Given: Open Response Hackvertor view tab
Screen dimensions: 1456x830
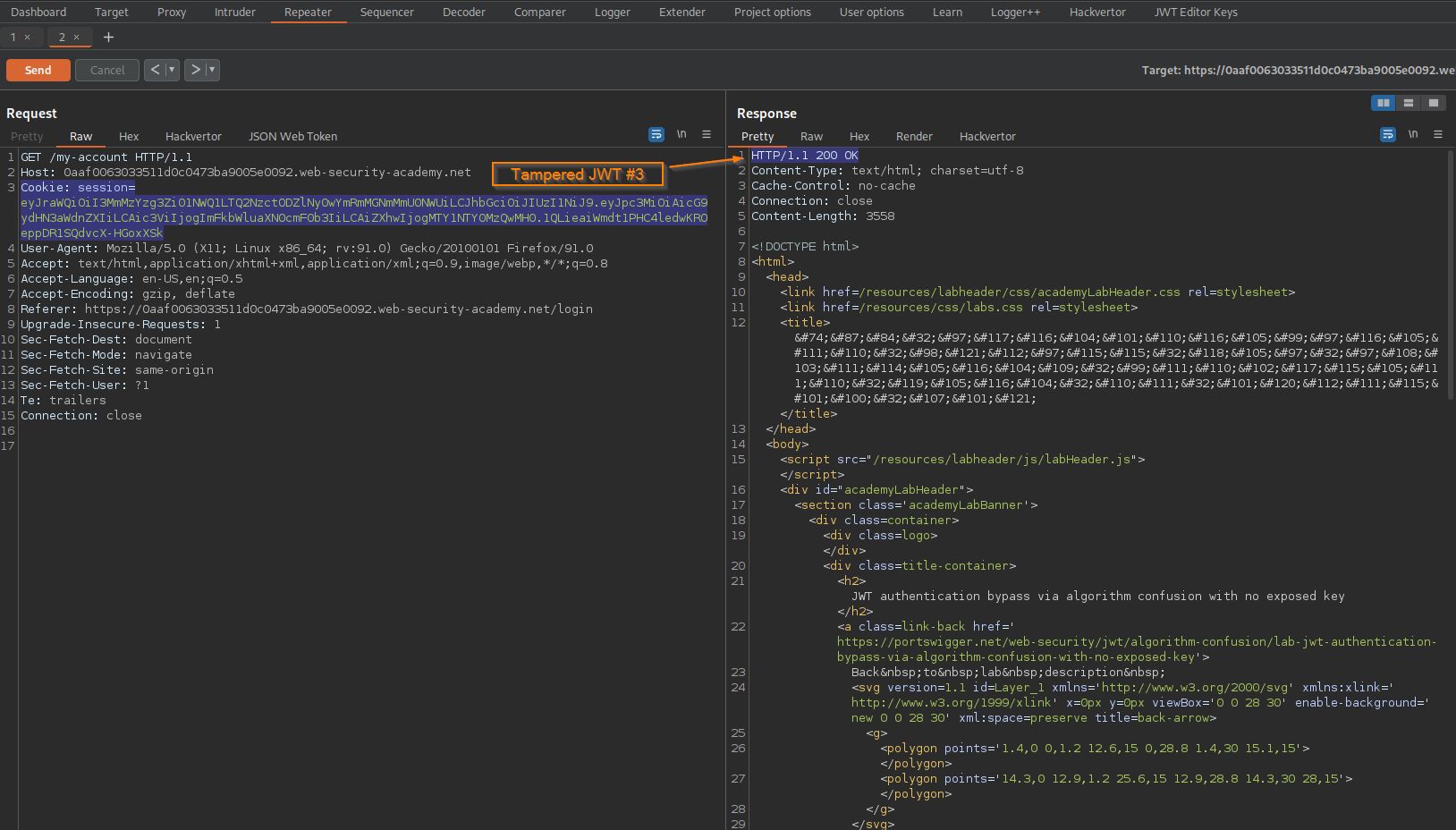Looking at the screenshot, I should [987, 136].
